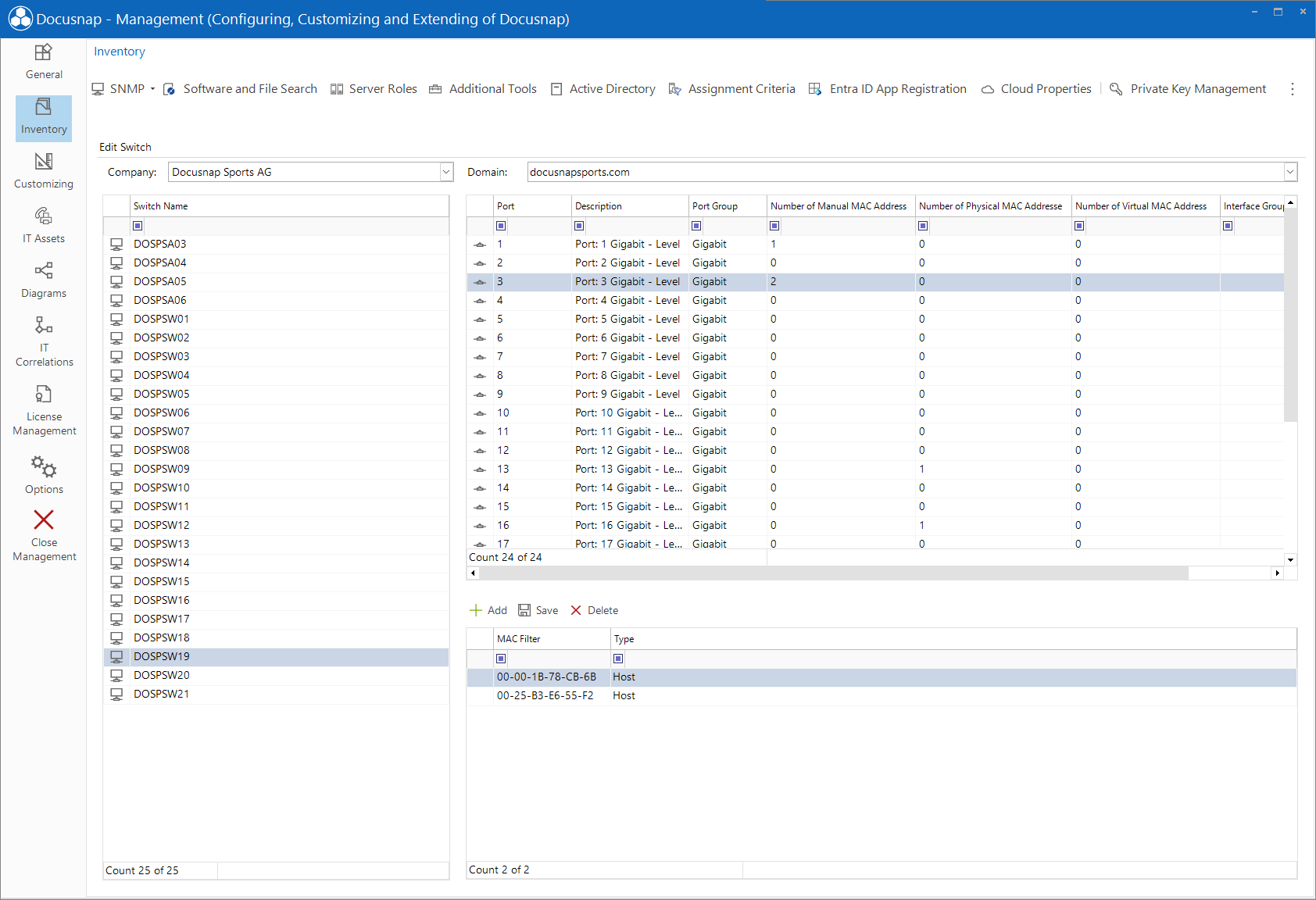1316x900 pixels.
Task: Open the Domain dropdown arrow
Action: (1290, 172)
